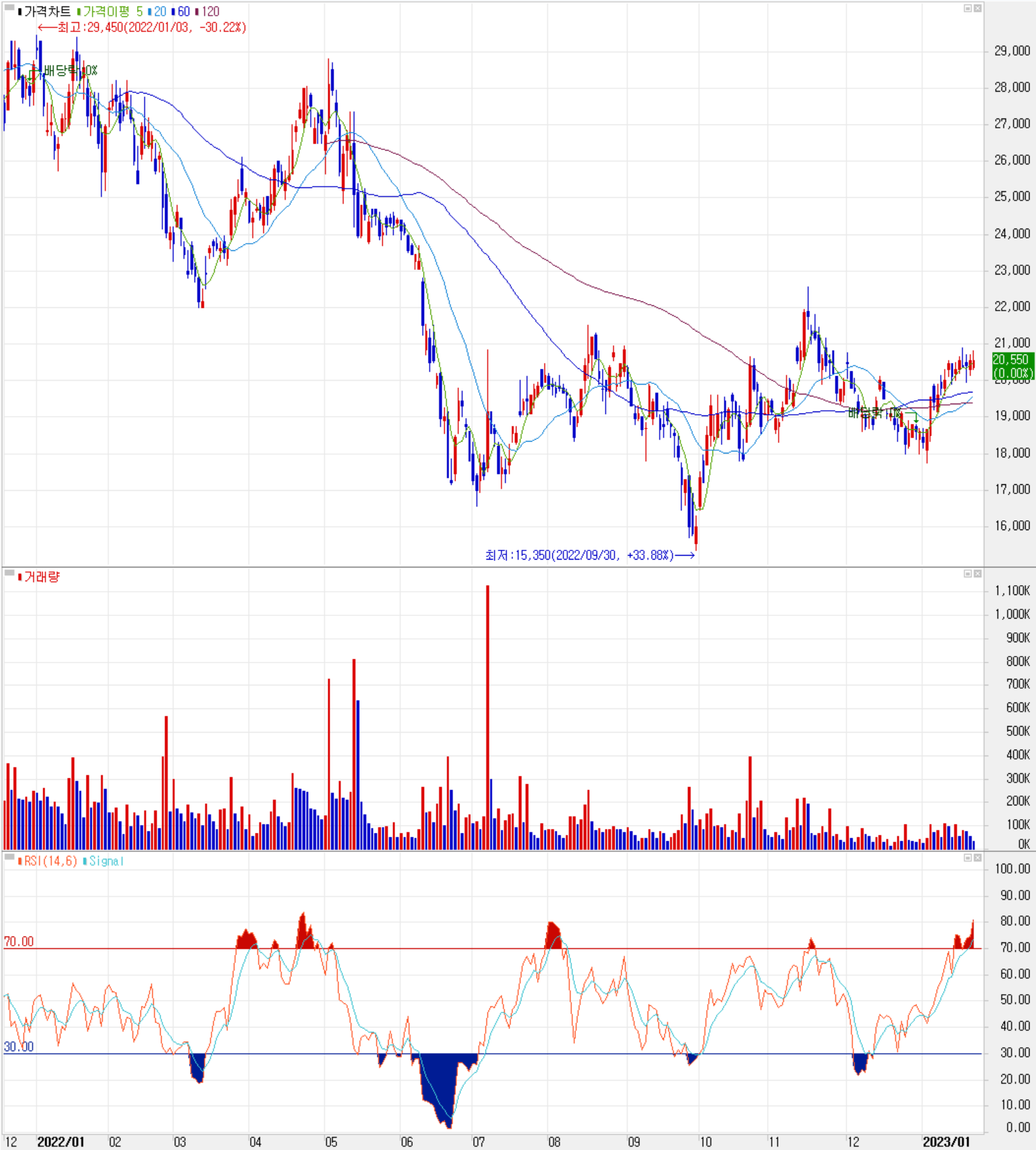
Task: Click the largest volume spike bar in July
Action: (488, 718)
